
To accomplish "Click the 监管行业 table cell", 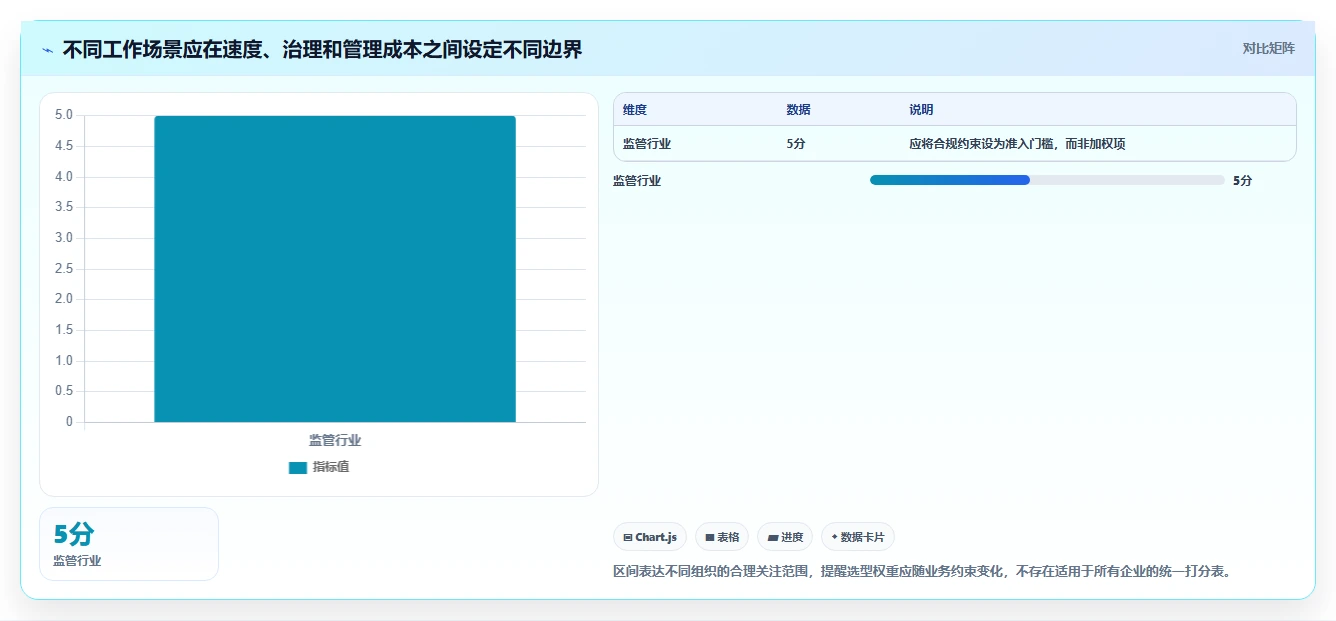I will tap(647, 144).
